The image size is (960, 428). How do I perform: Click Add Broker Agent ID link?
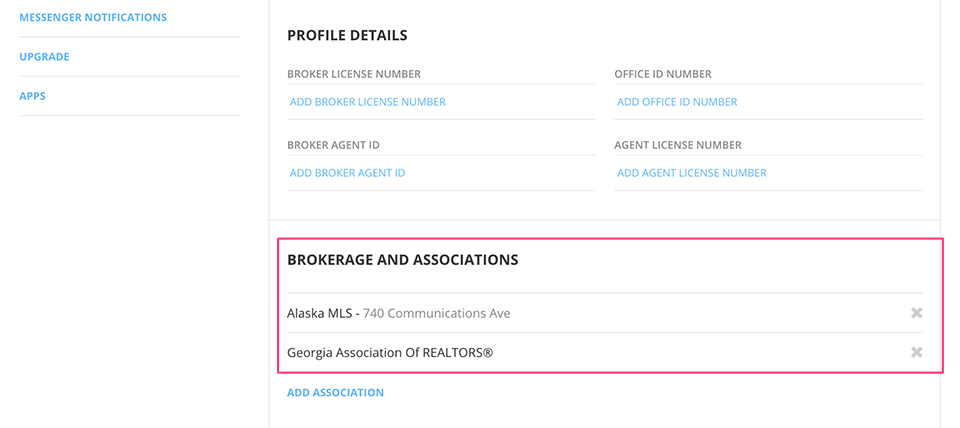point(347,173)
